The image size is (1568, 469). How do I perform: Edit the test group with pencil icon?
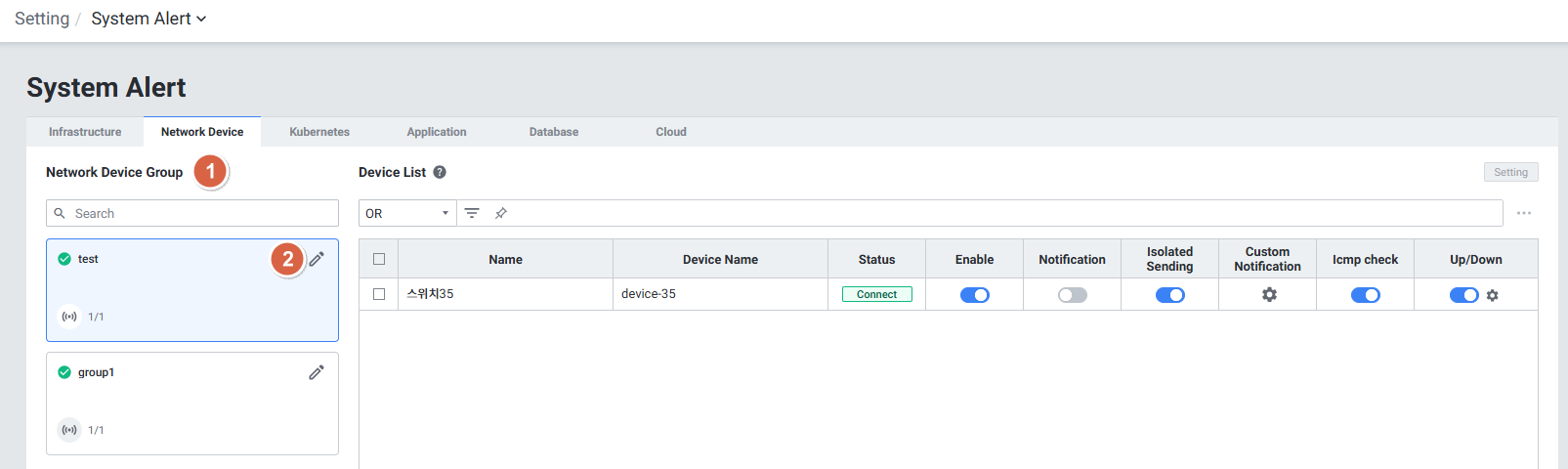[317, 259]
